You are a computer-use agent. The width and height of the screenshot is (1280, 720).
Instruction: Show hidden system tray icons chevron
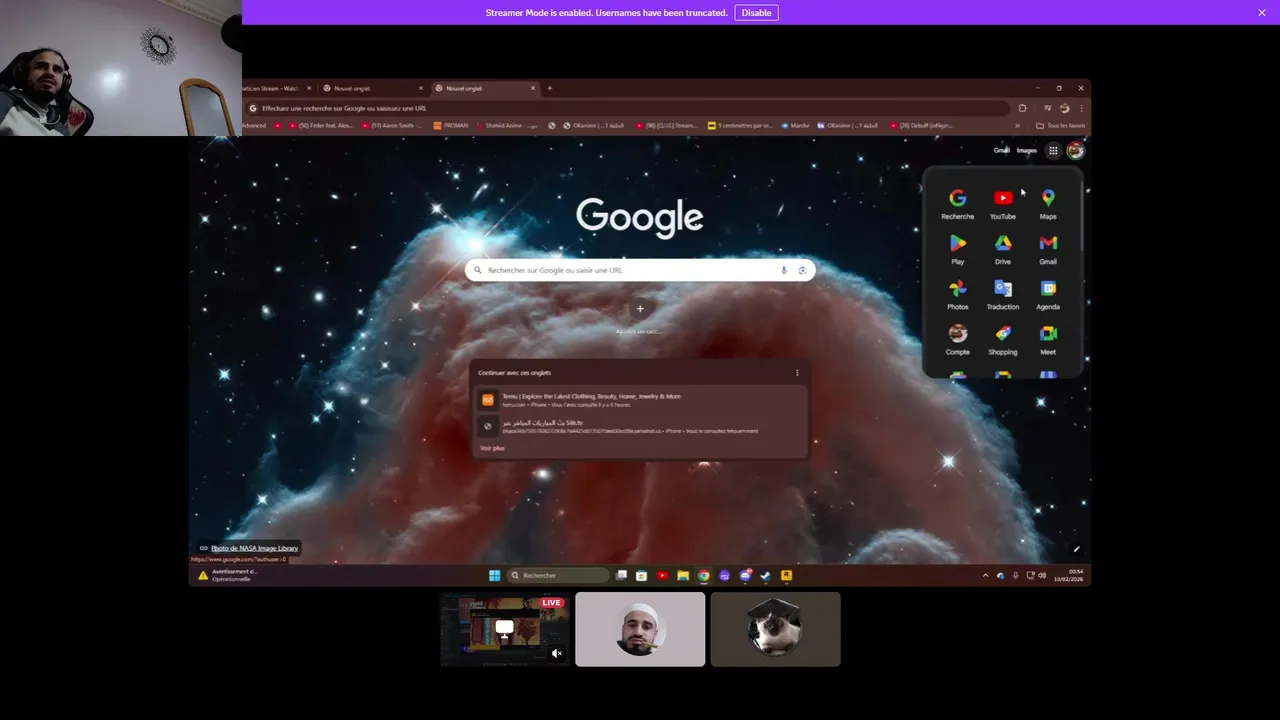(x=985, y=575)
